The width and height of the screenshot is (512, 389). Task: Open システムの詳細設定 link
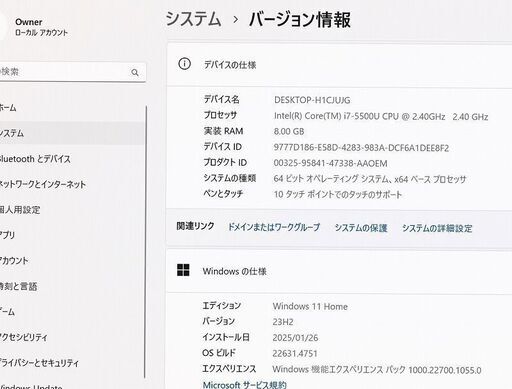point(437,228)
